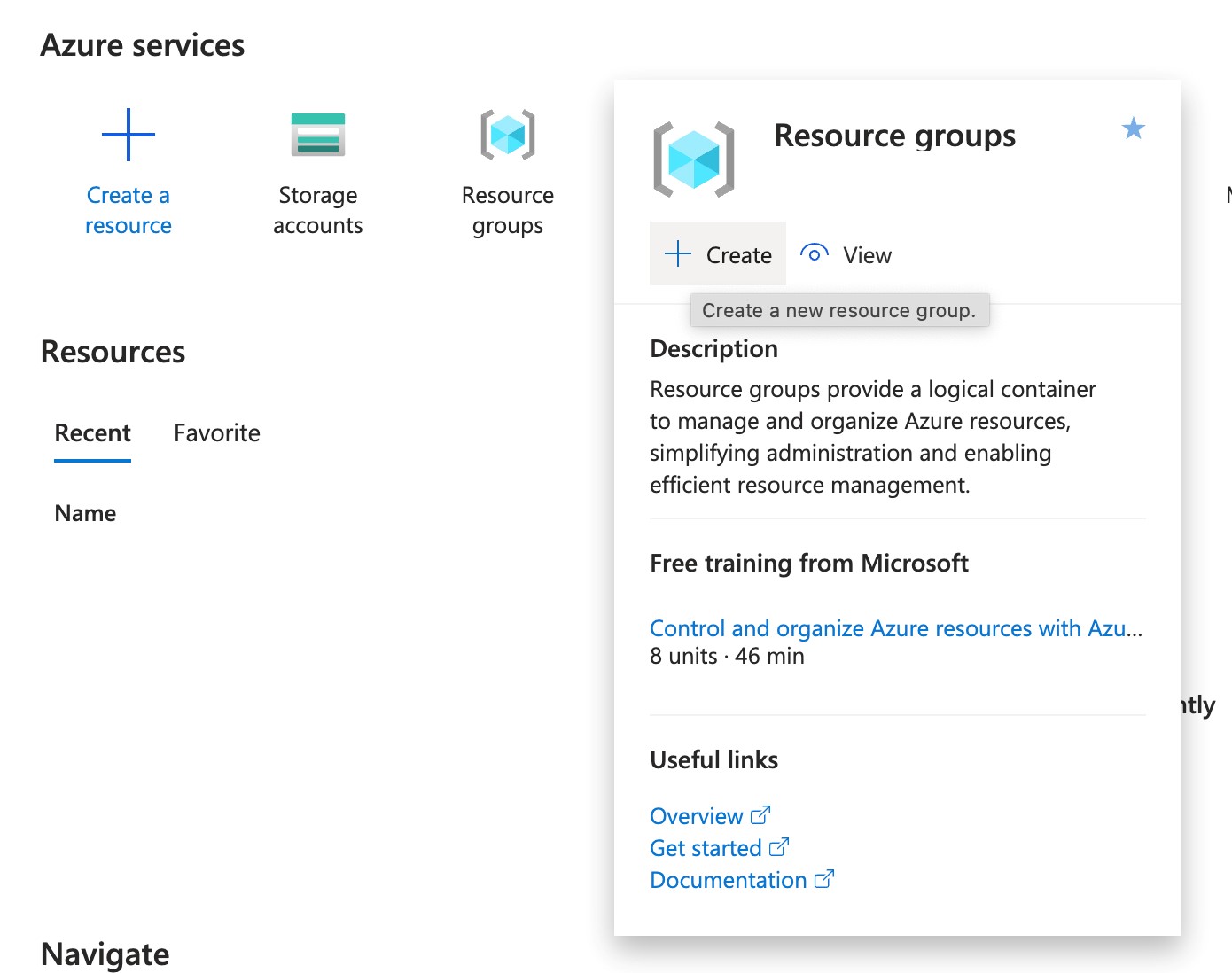Click the external link icon beside Get started
1232x973 pixels.
(x=778, y=846)
